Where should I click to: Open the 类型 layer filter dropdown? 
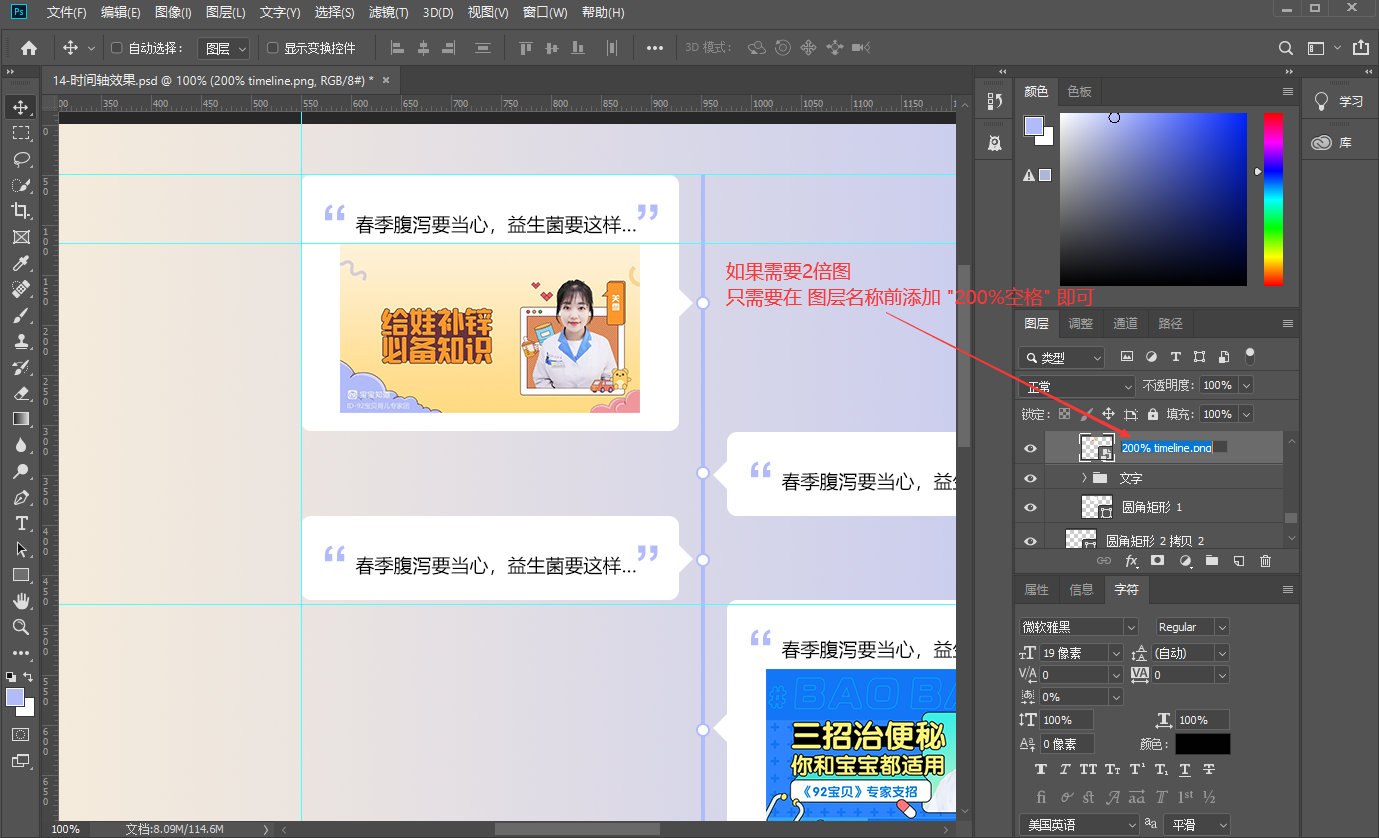(x=1062, y=357)
